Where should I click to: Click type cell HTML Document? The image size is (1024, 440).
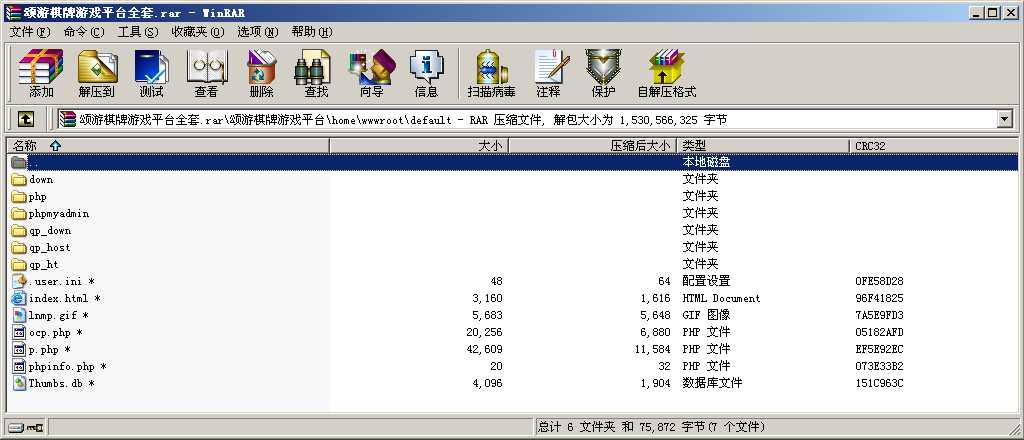click(x=721, y=298)
